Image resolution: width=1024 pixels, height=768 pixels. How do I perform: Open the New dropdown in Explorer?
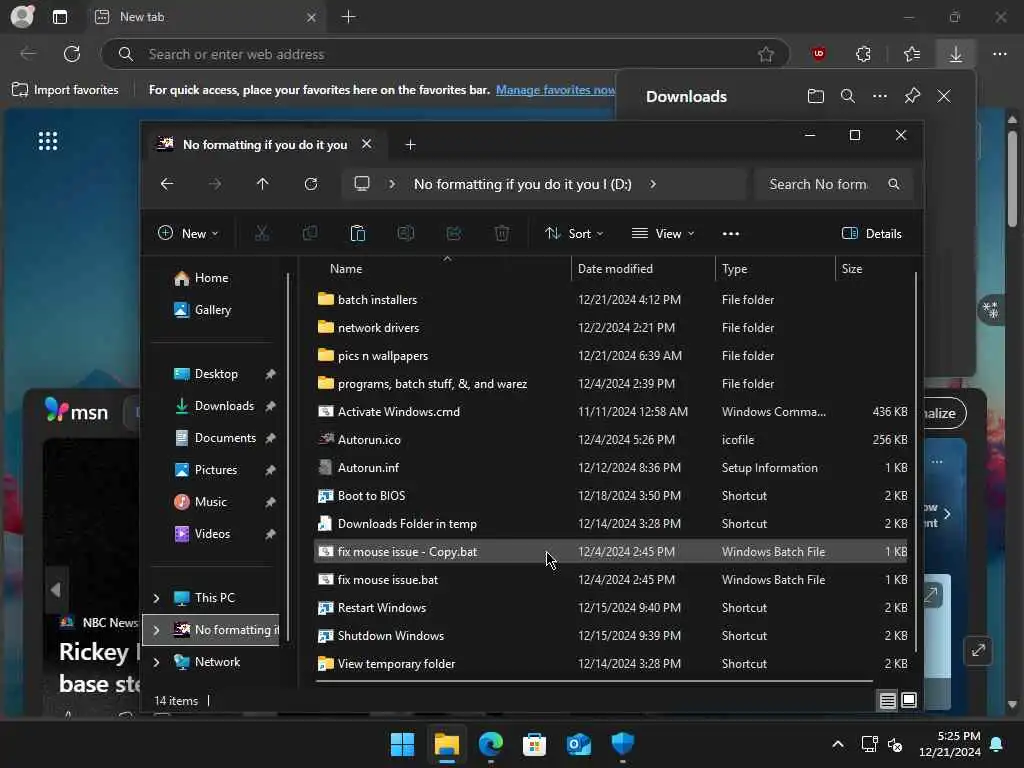tap(188, 234)
